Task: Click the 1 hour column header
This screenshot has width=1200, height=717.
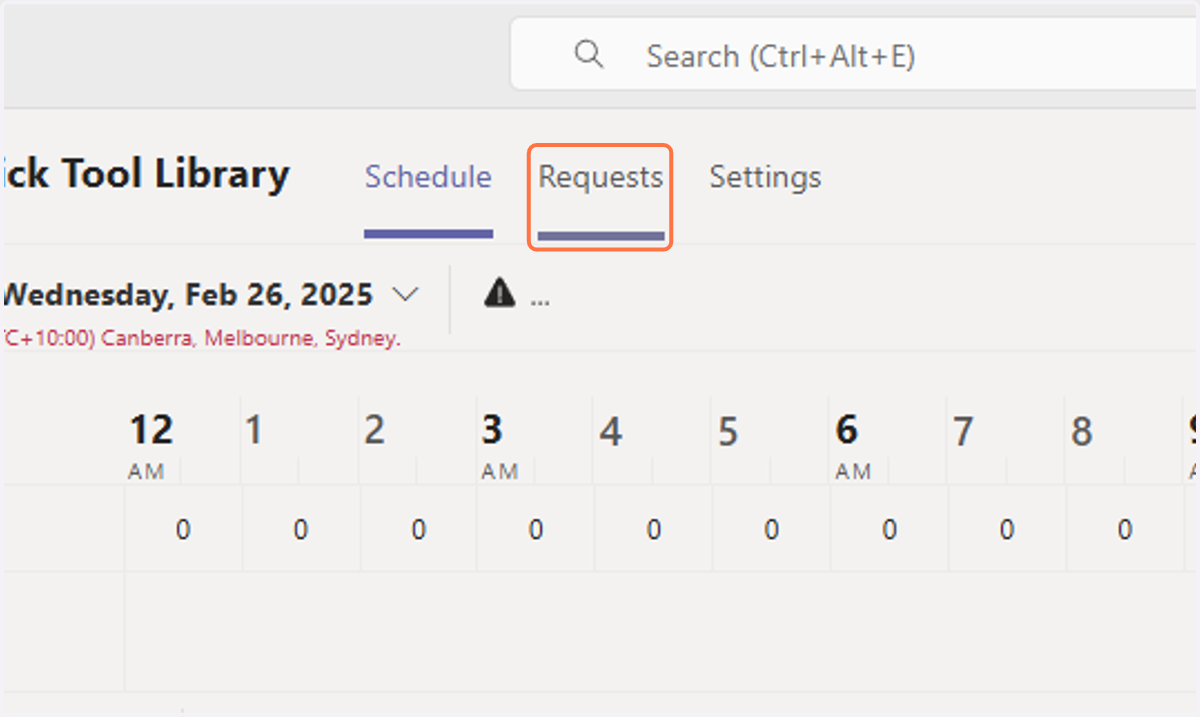Action: (254, 431)
